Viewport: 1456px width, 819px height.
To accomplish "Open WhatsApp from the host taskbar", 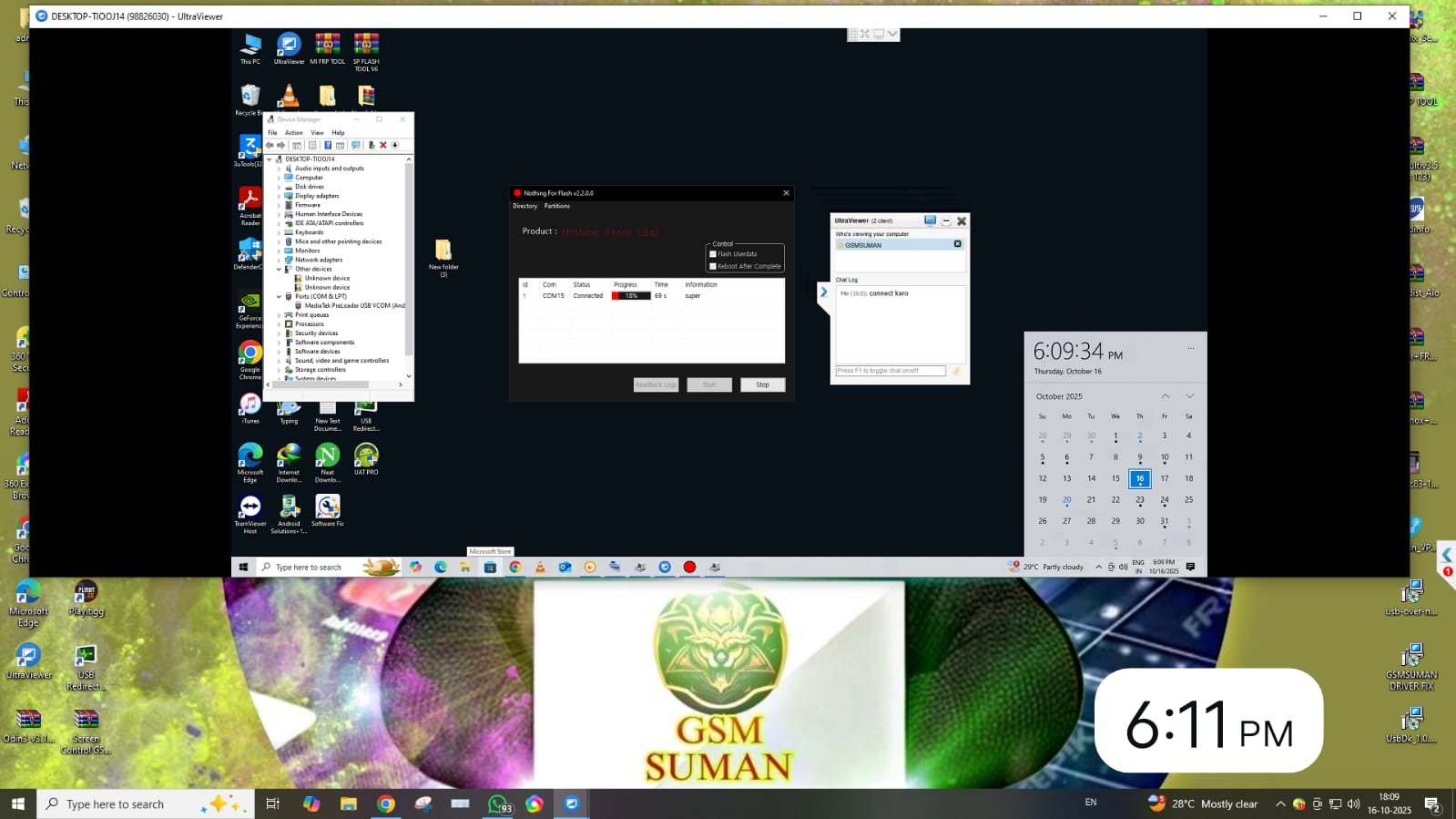I will [x=497, y=804].
